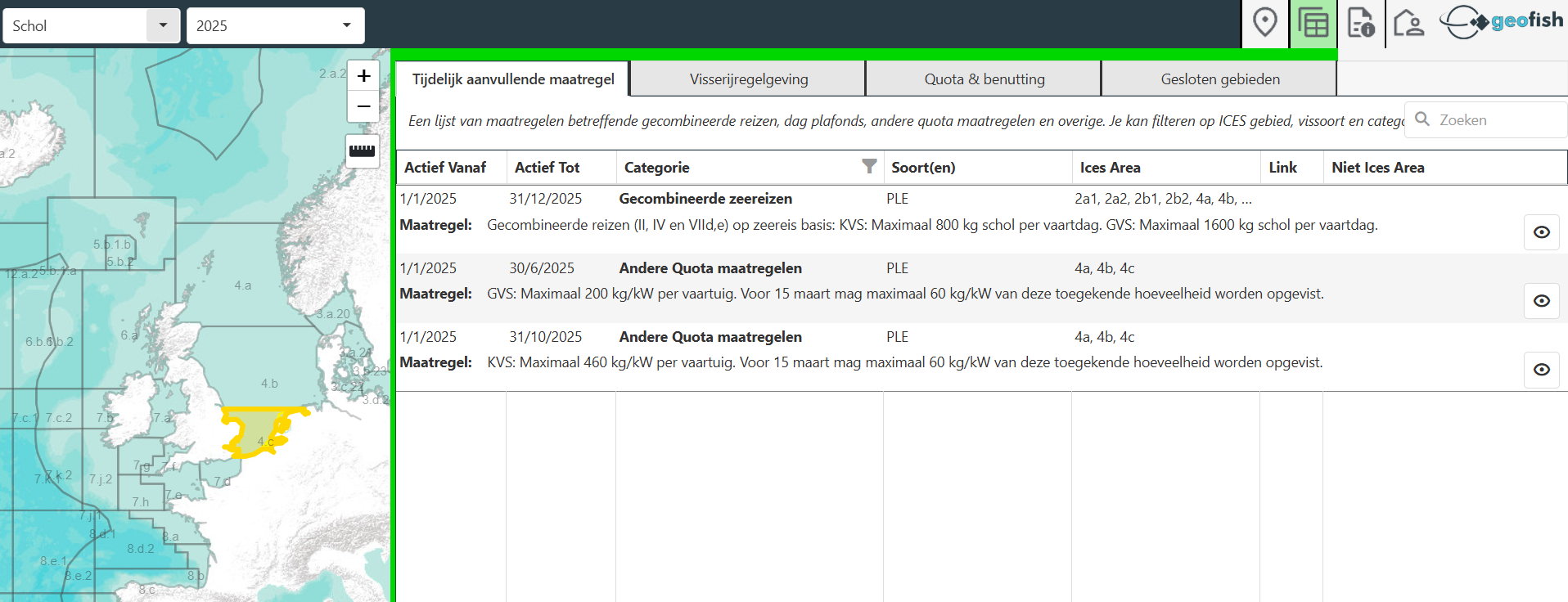Toggle visibility of Gecombineerde zeereizen measure
The width and height of the screenshot is (1568, 602).
pos(1541,232)
